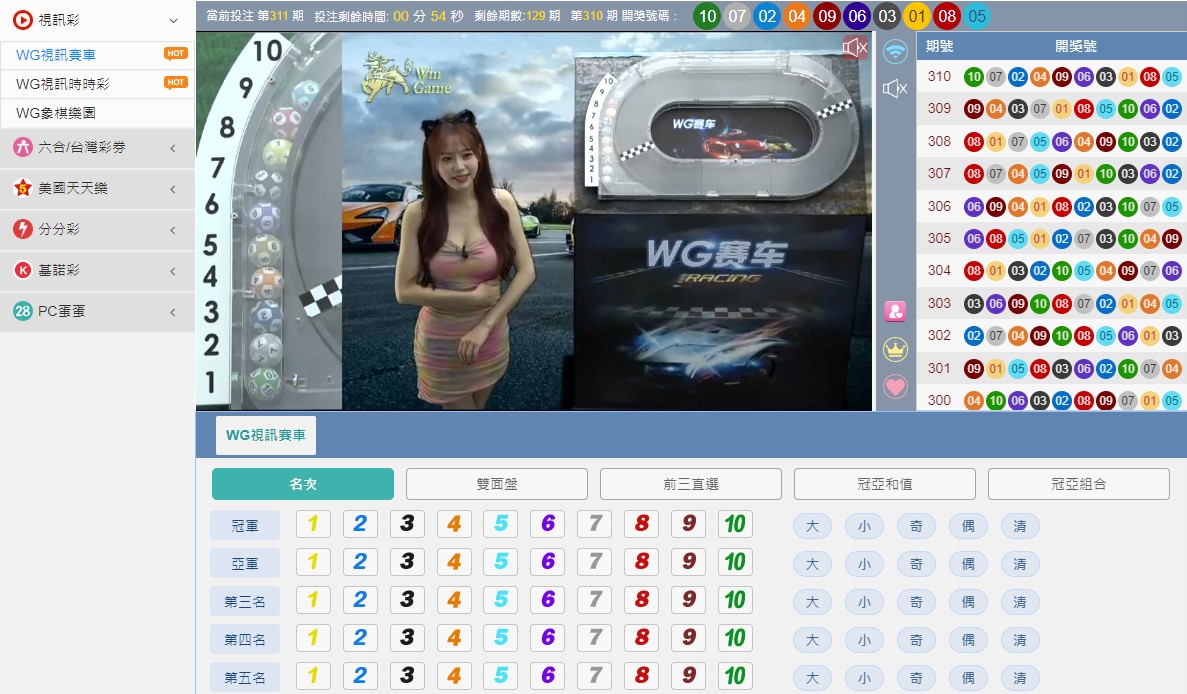Click HOT badge beside WG視訊賽車
This screenshot has width=1187, height=694.
pos(176,53)
